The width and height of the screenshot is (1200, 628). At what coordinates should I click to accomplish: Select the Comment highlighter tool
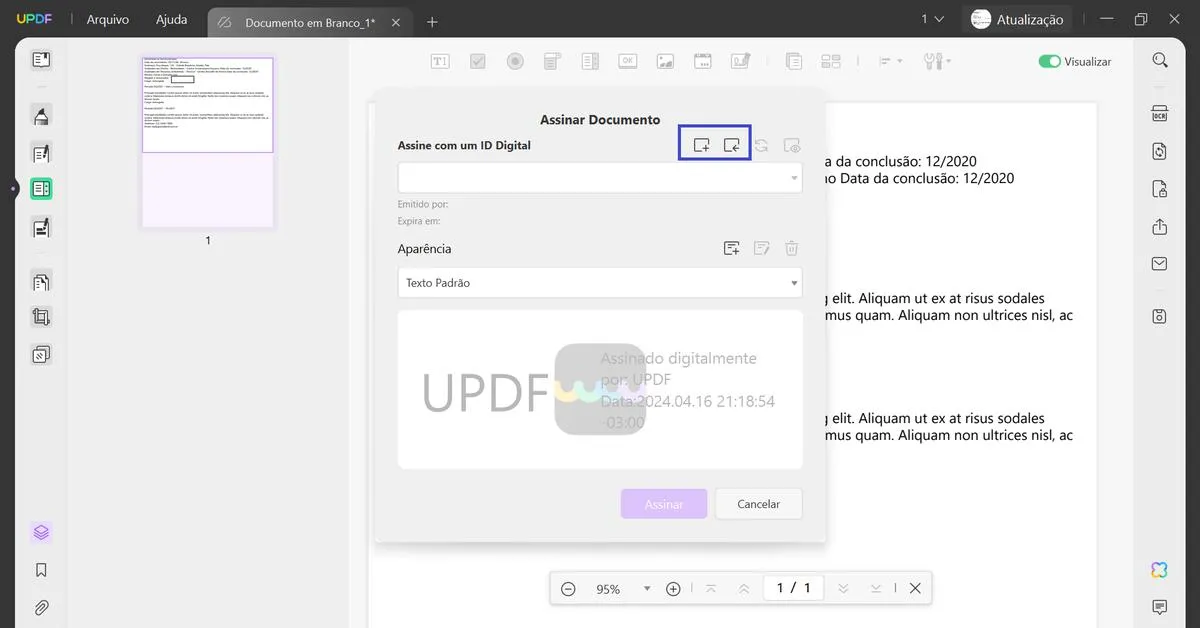(x=41, y=116)
